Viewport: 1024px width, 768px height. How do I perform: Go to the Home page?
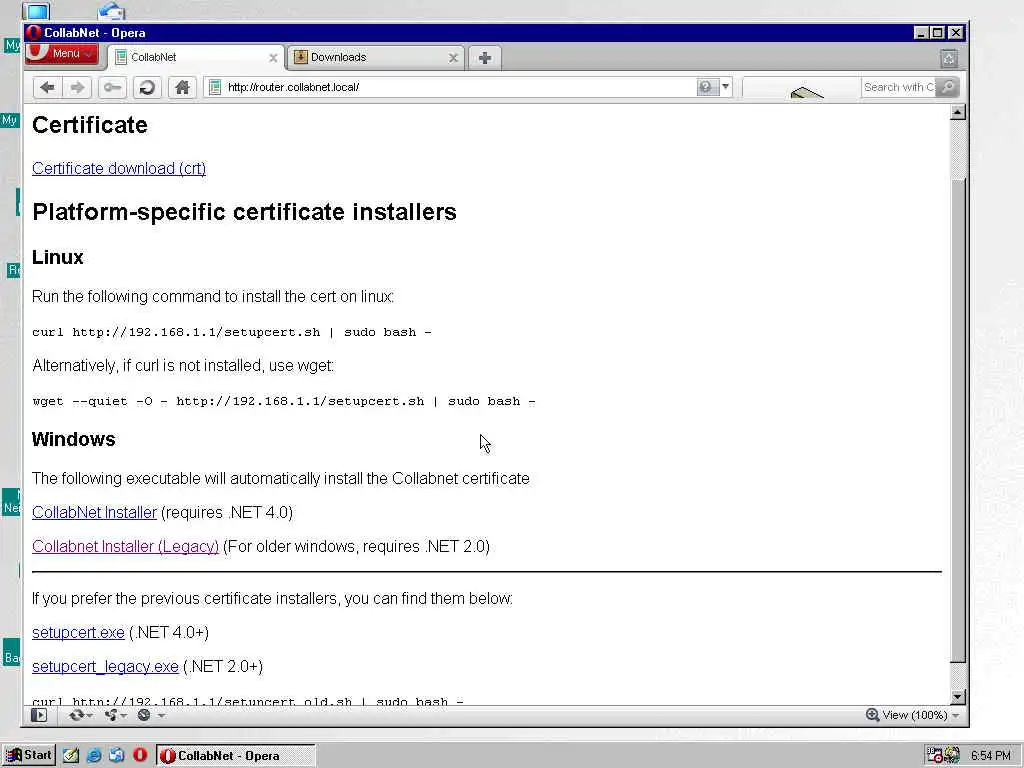(x=182, y=88)
